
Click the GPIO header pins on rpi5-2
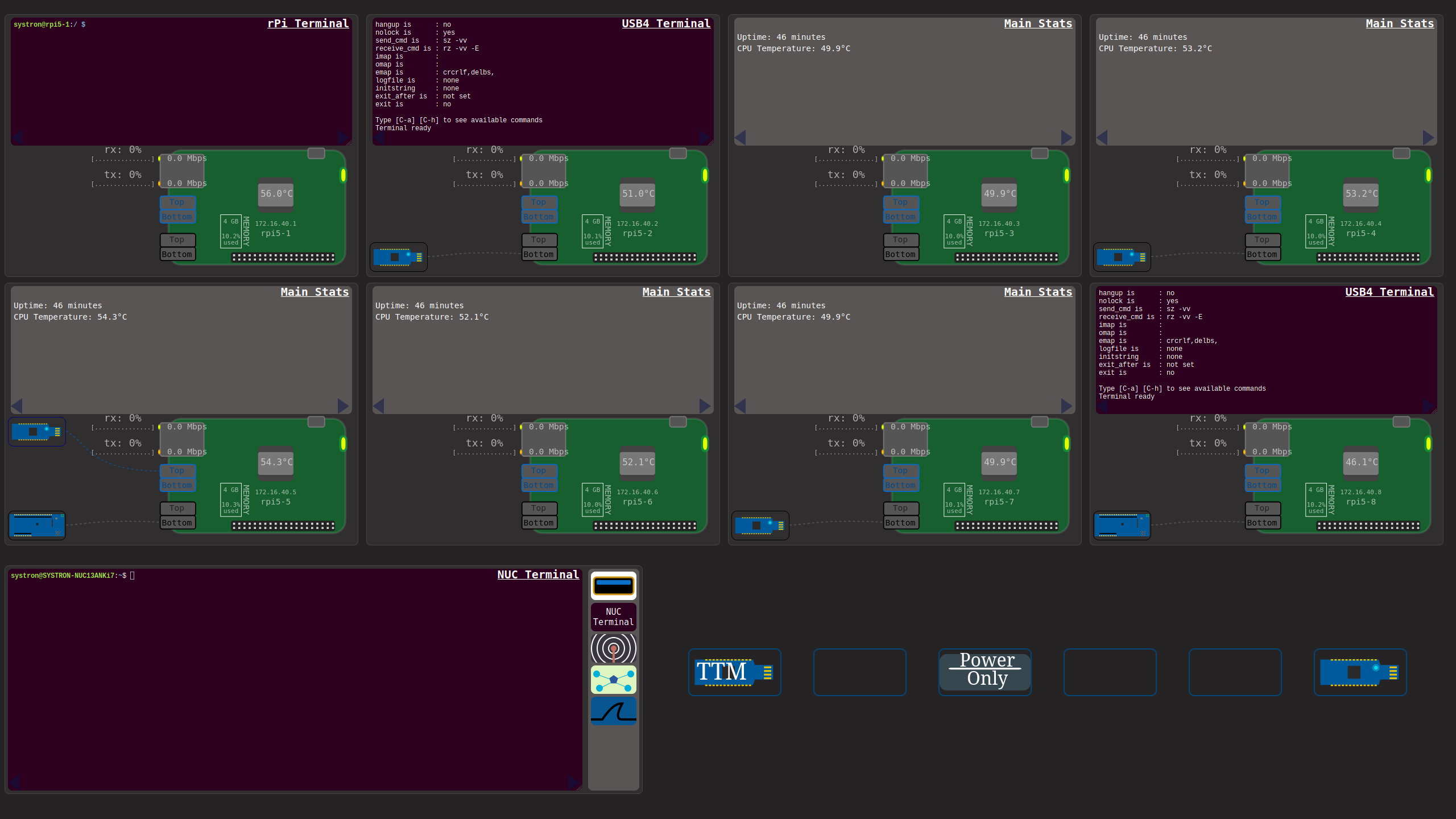pyautogui.click(x=645, y=257)
